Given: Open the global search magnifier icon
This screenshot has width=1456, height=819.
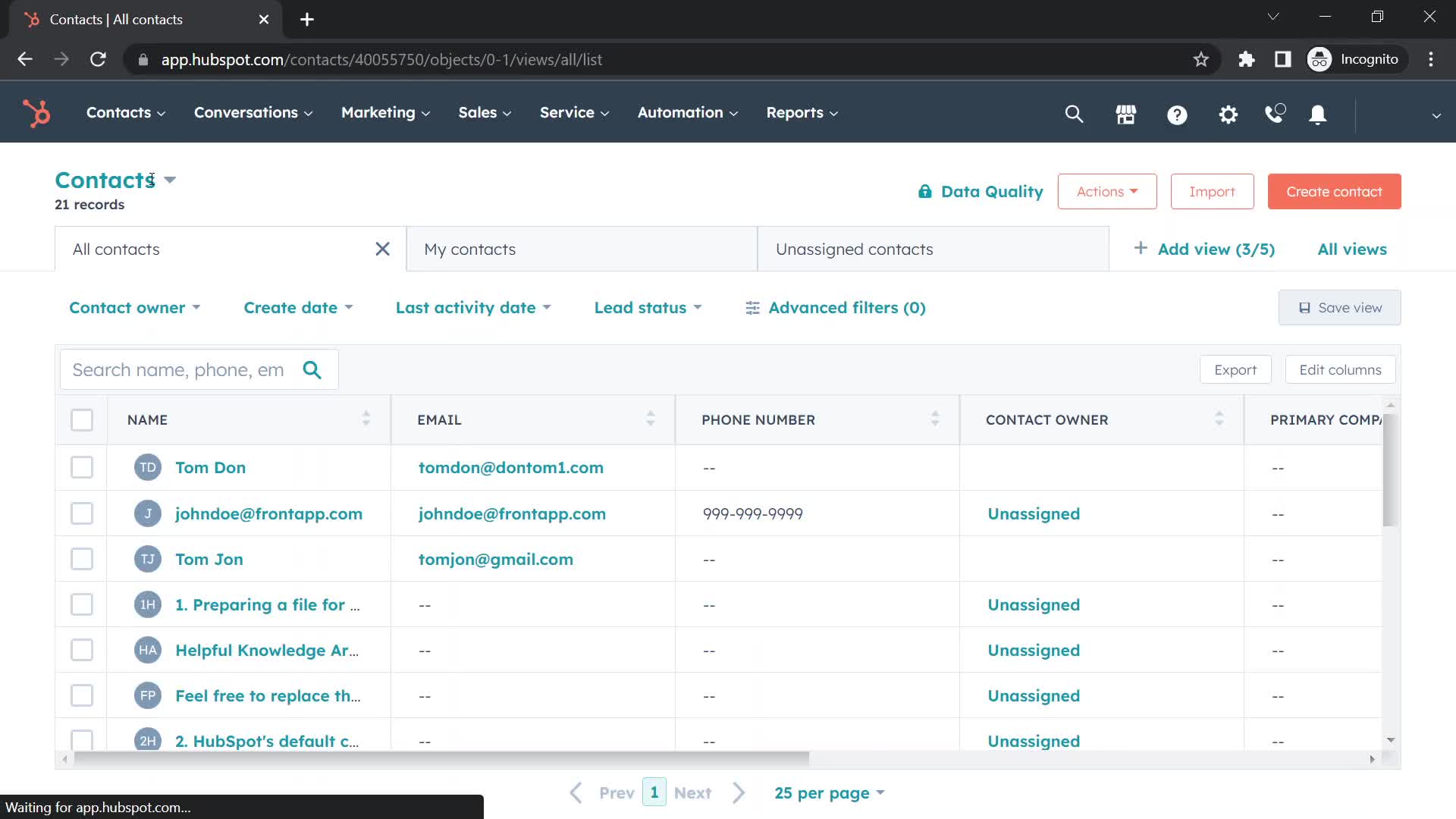Looking at the screenshot, I should pyautogui.click(x=1074, y=114).
